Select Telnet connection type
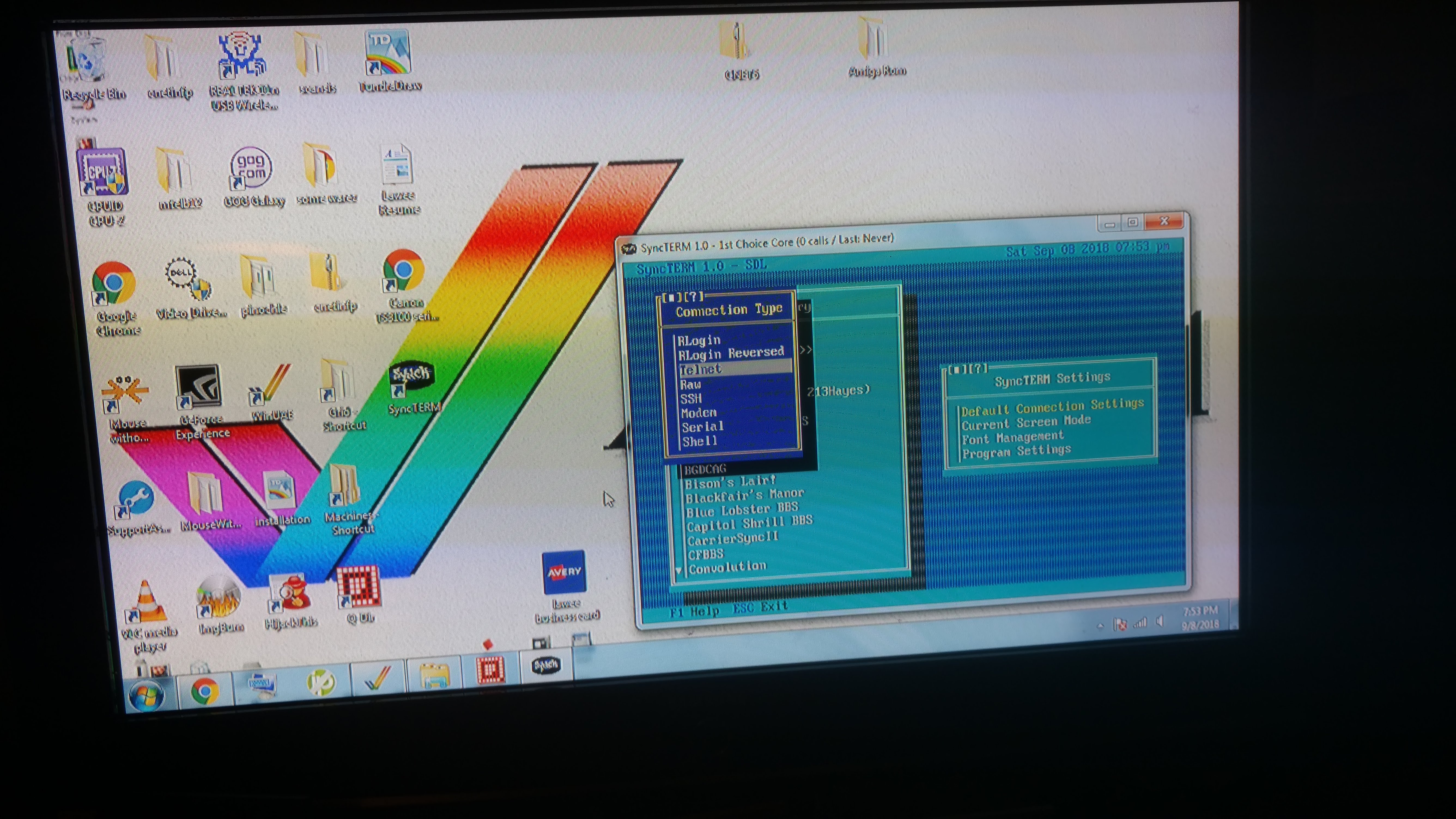 (x=735, y=369)
